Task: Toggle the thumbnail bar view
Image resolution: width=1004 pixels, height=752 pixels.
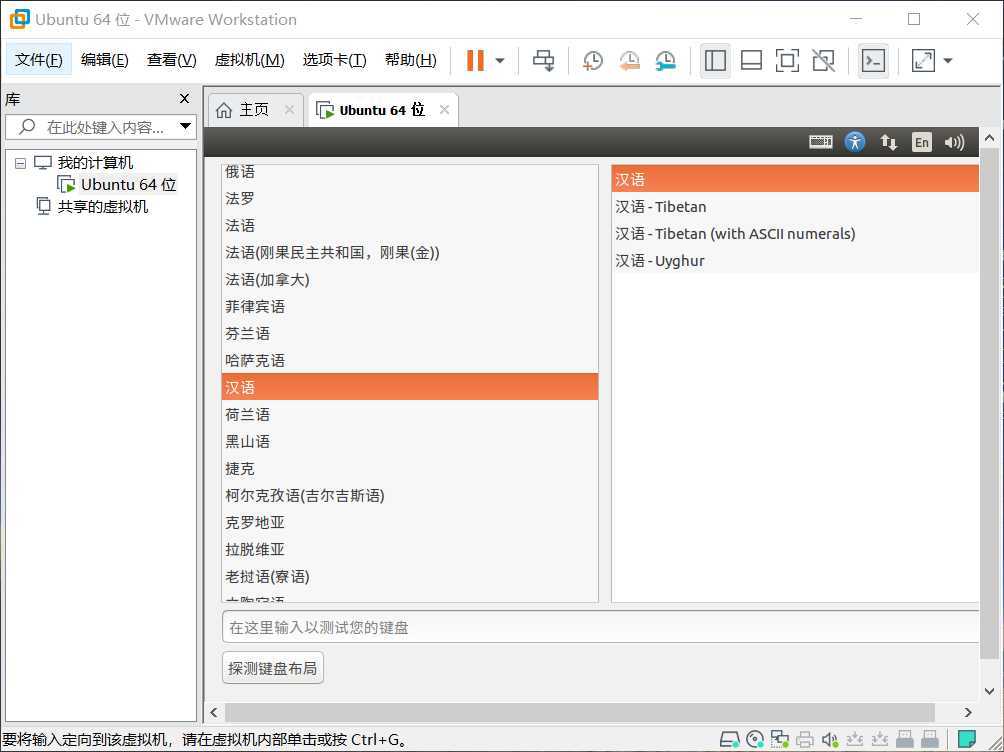Action: 751,60
